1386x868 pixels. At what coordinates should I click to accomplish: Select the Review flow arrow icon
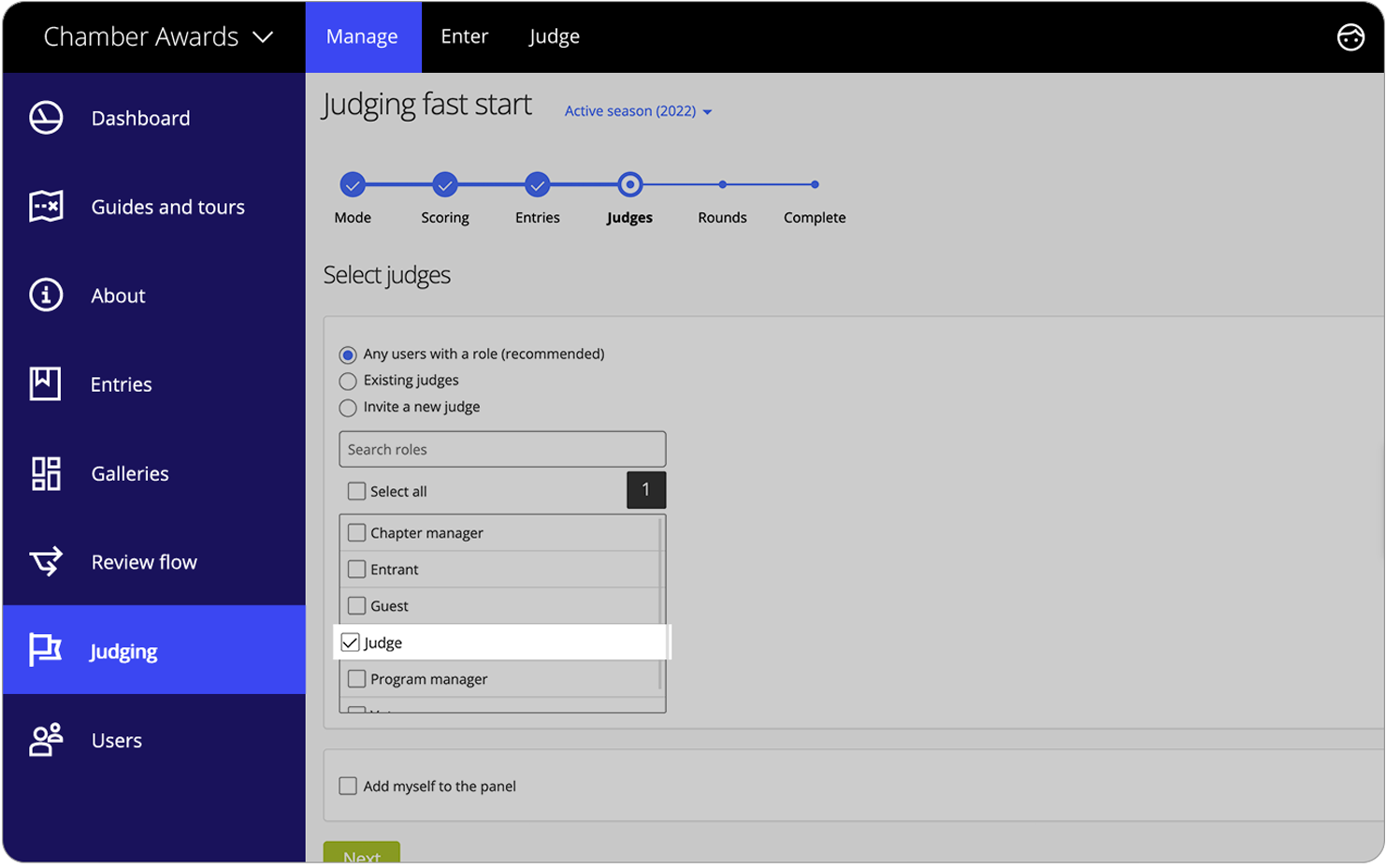coord(45,562)
